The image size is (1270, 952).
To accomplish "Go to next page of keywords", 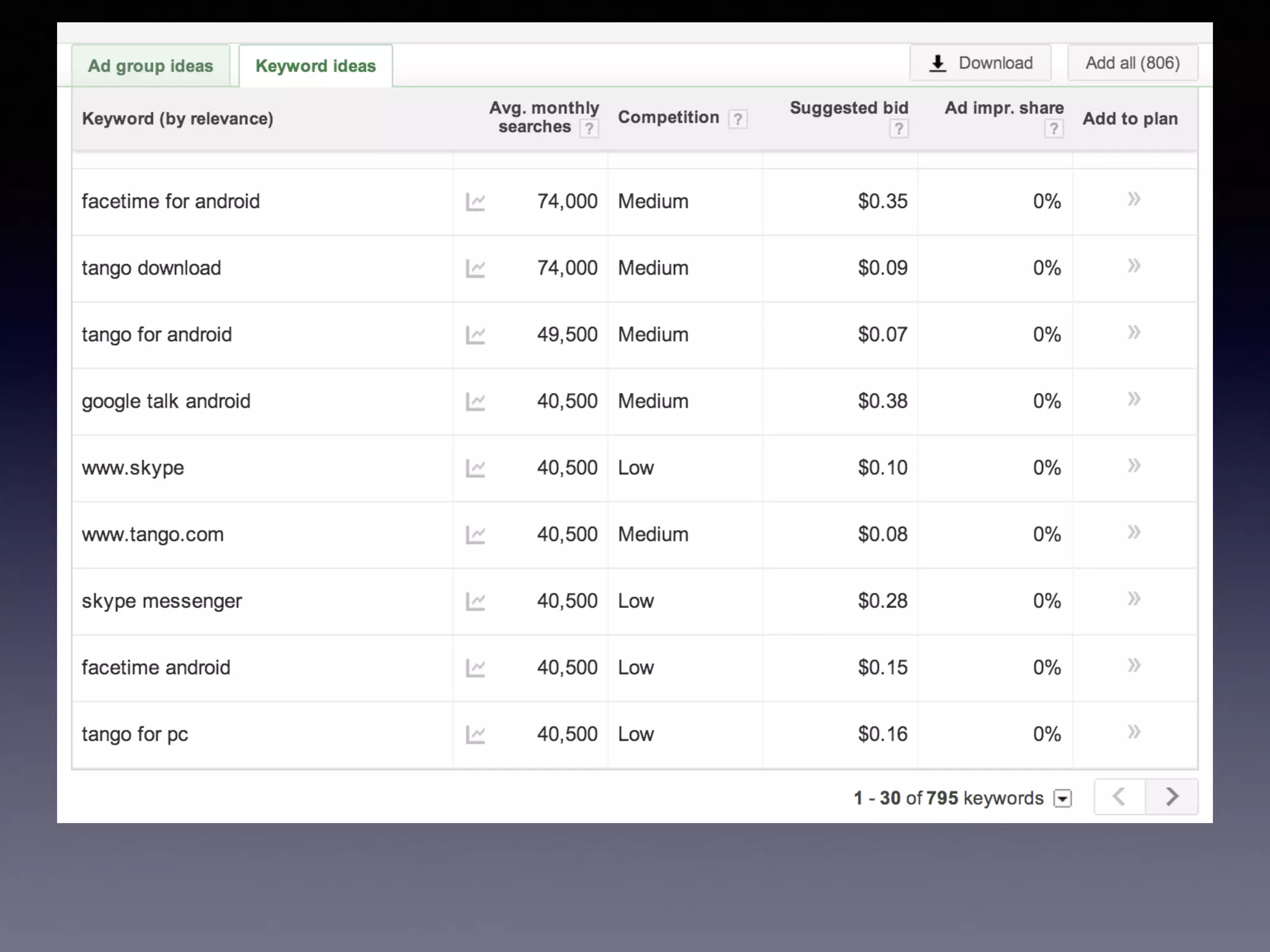I will pos(1171,796).
